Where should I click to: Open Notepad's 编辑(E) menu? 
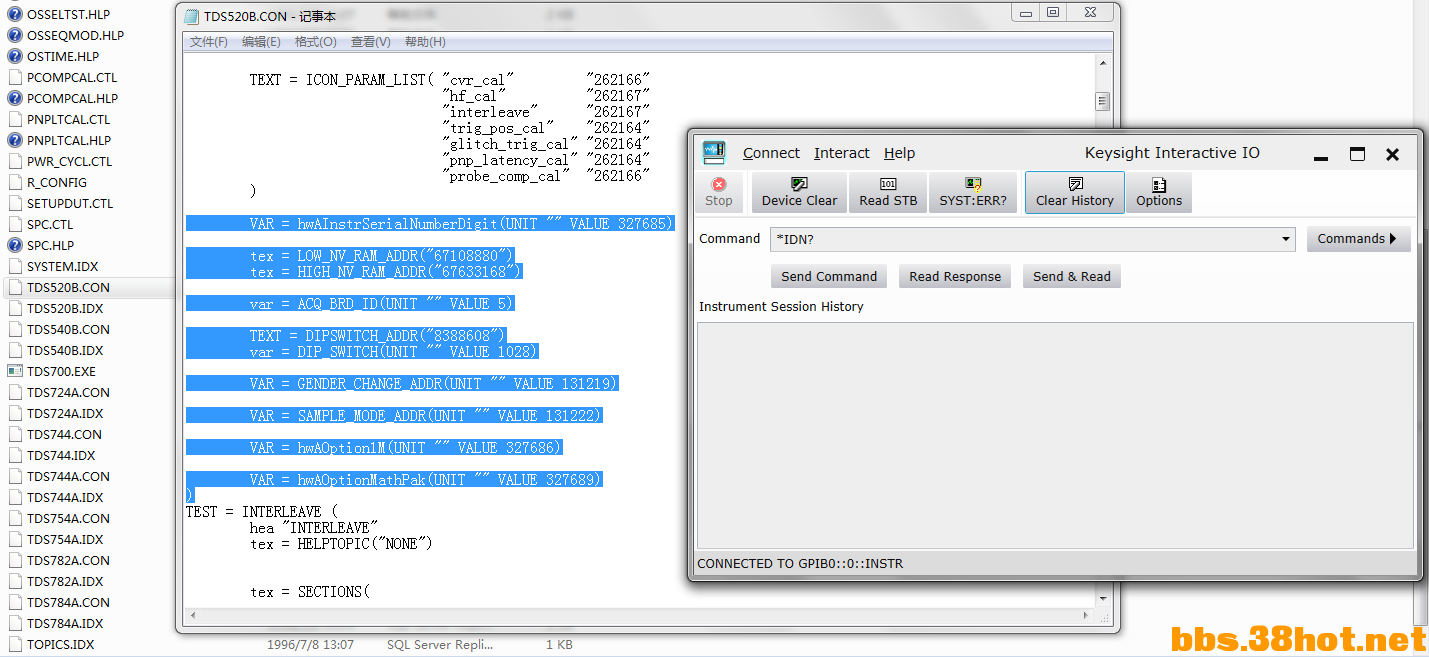tap(261, 42)
